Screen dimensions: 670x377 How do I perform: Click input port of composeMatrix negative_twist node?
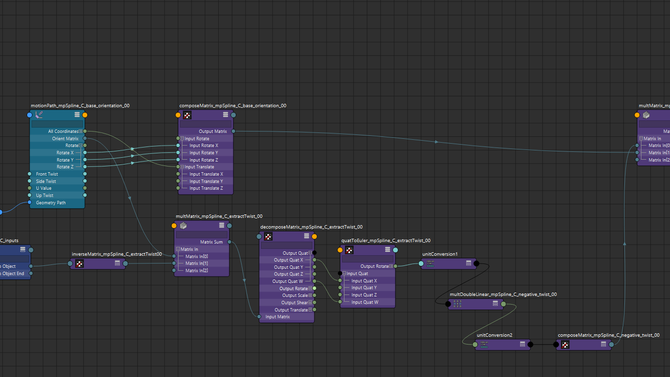point(556,345)
